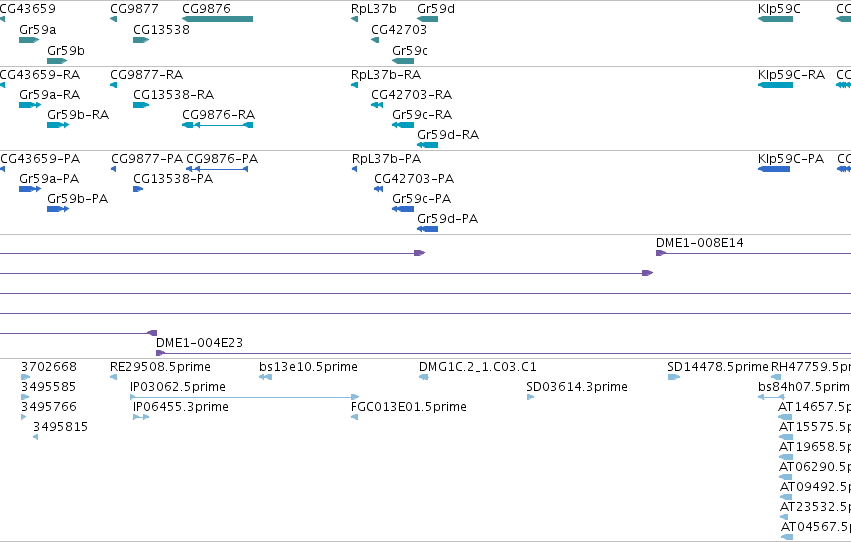Click the CG9877-RA transcript label
851x542 pixels.
coord(147,74)
